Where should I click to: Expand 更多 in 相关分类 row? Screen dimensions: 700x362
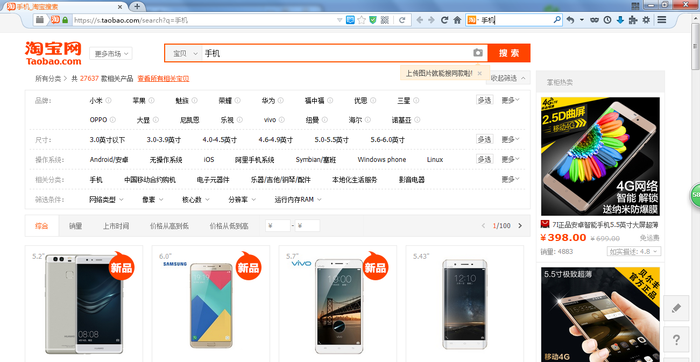[510, 179]
